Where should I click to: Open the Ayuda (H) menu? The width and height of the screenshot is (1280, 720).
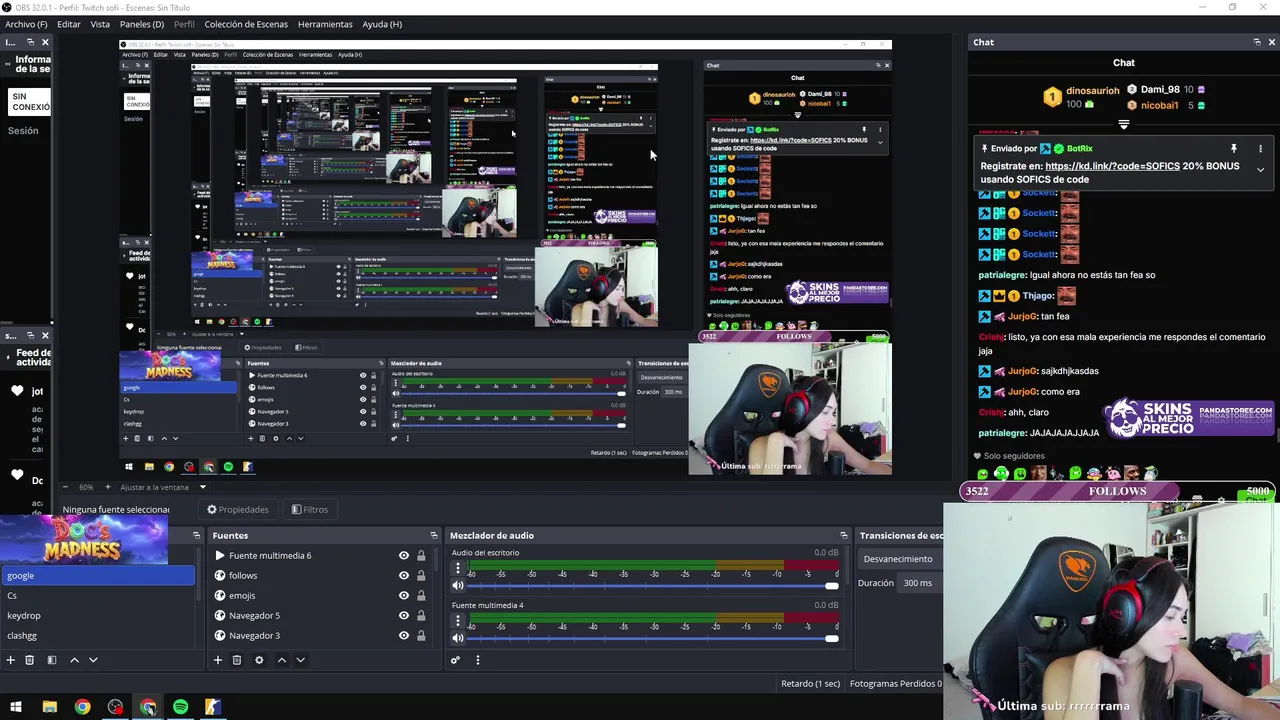pos(382,24)
